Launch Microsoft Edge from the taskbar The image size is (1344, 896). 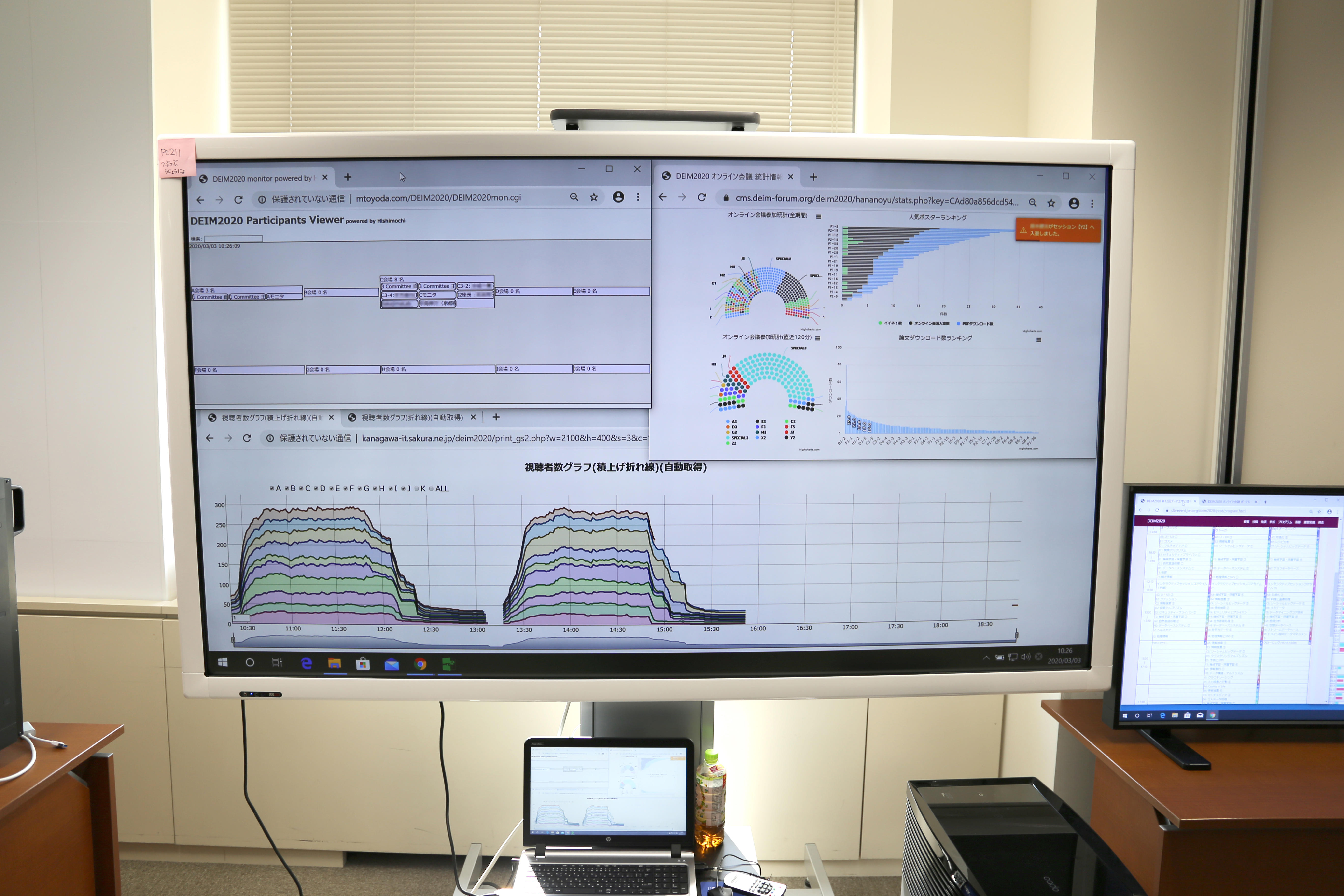(x=306, y=663)
